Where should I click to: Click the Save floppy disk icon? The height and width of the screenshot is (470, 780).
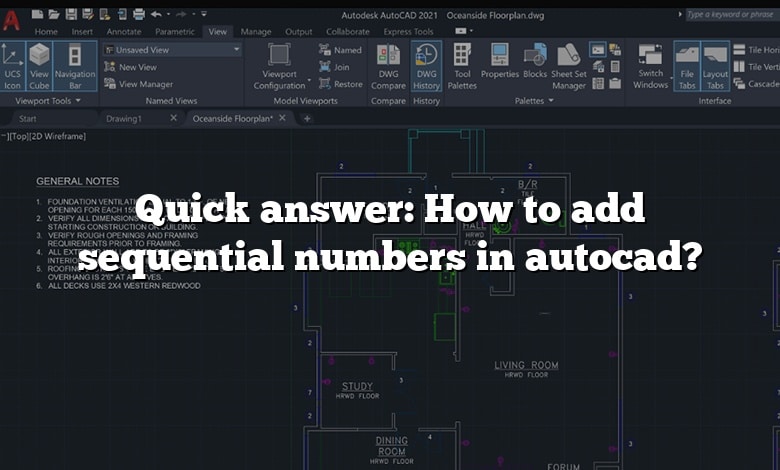point(71,14)
